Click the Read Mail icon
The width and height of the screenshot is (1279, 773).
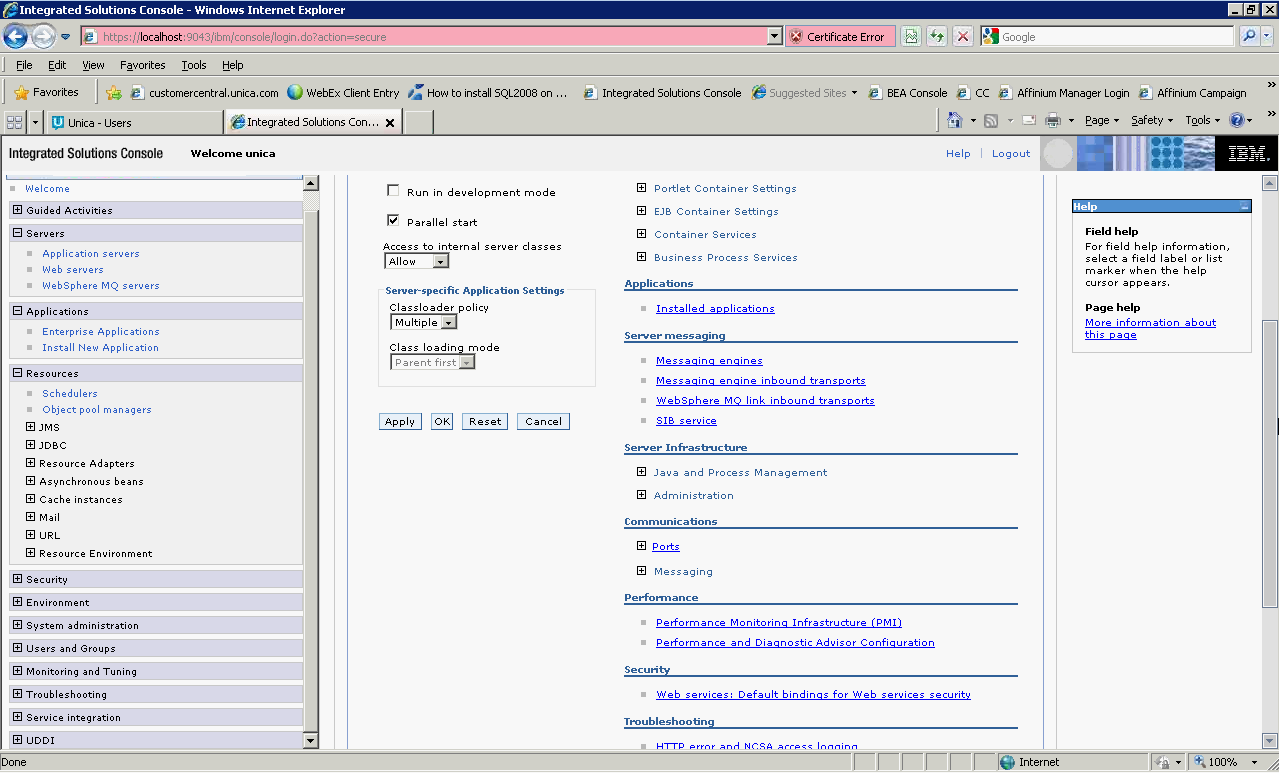tap(1027, 120)
